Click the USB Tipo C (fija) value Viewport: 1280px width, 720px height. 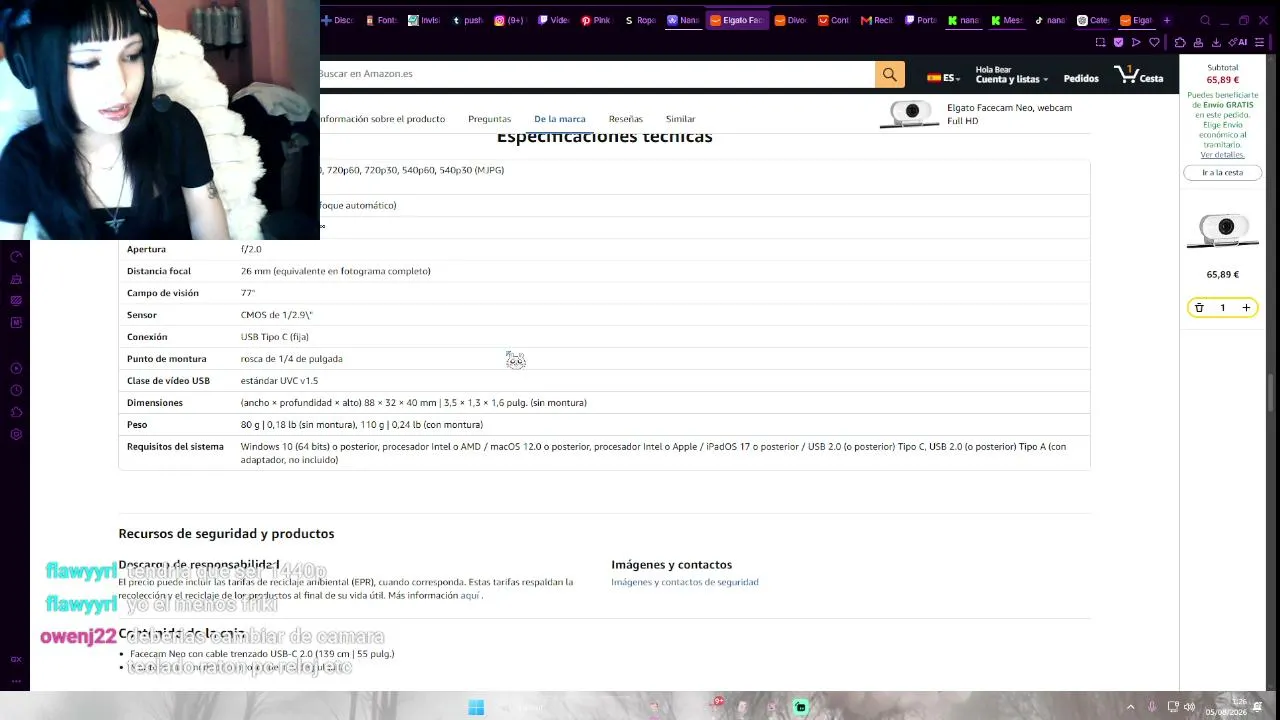tap(275, 337)
